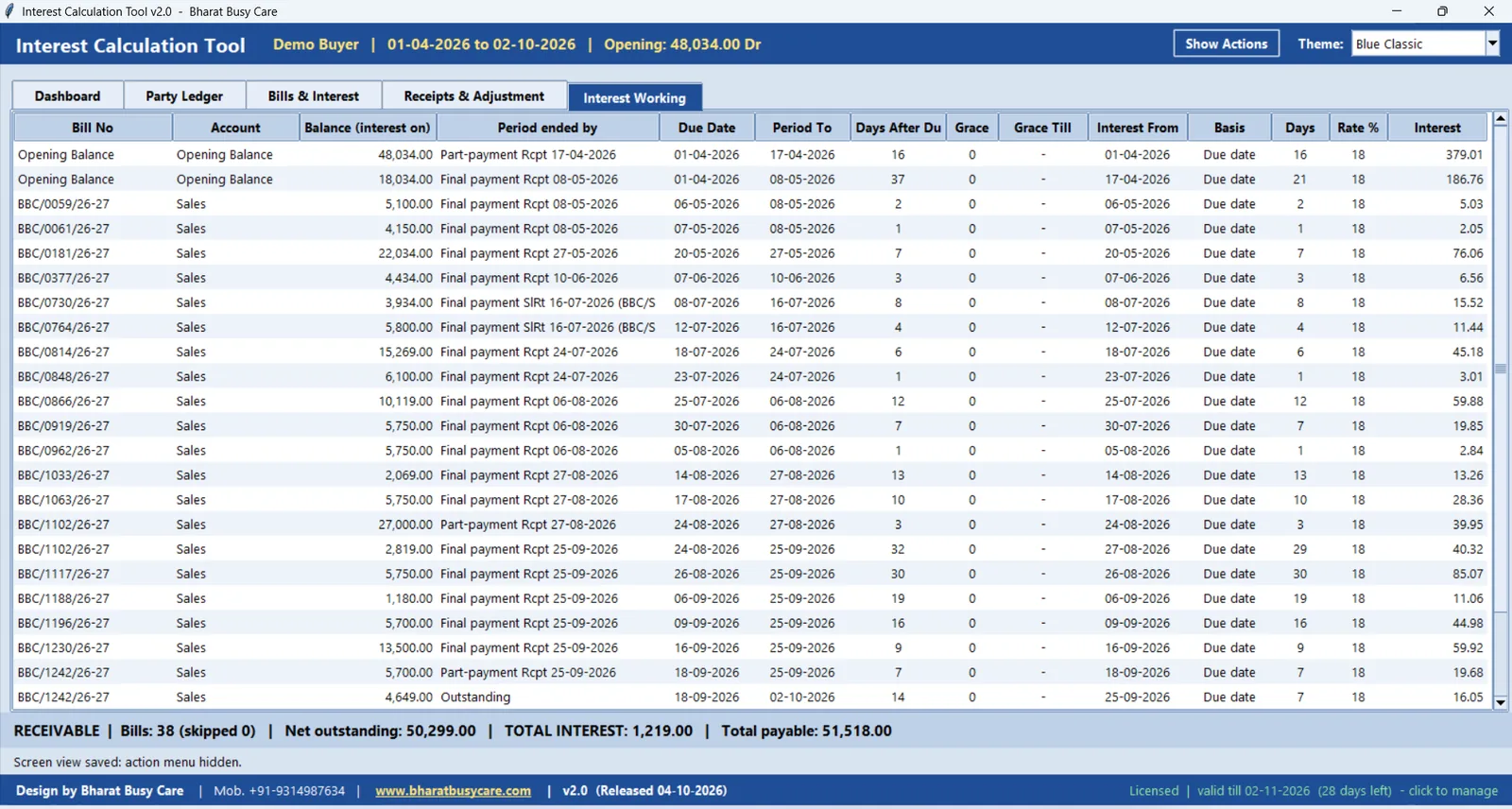Screen dimensions: 1512x809
Task: Click the app feather icon in title bar
Action: pyautogui.click(x=9, y=11)
